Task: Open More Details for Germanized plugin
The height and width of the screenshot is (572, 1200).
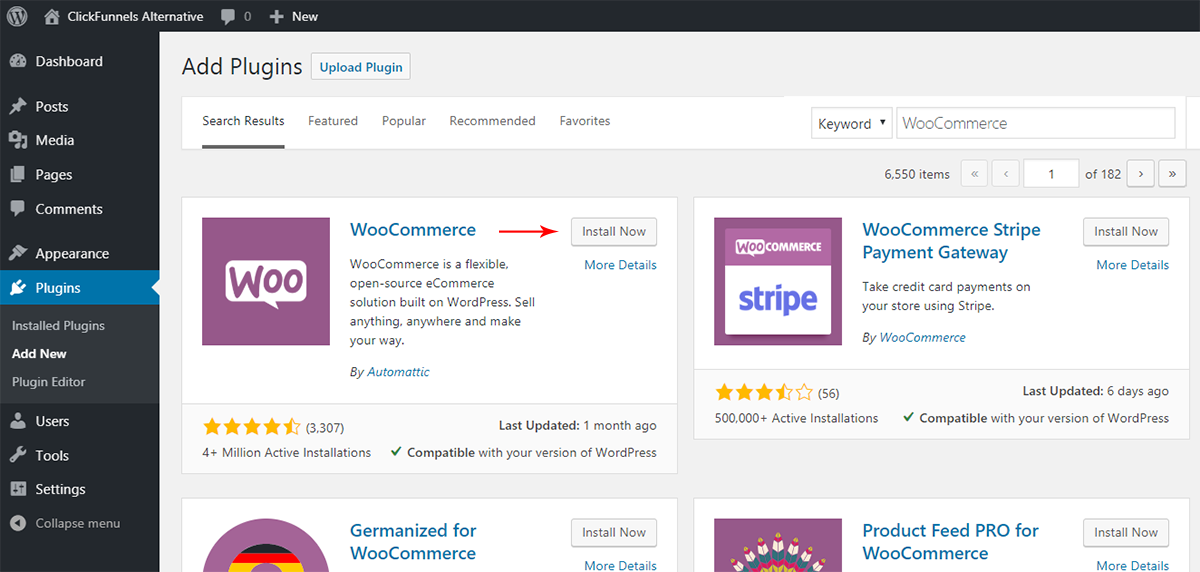Action: coord(620,565)
